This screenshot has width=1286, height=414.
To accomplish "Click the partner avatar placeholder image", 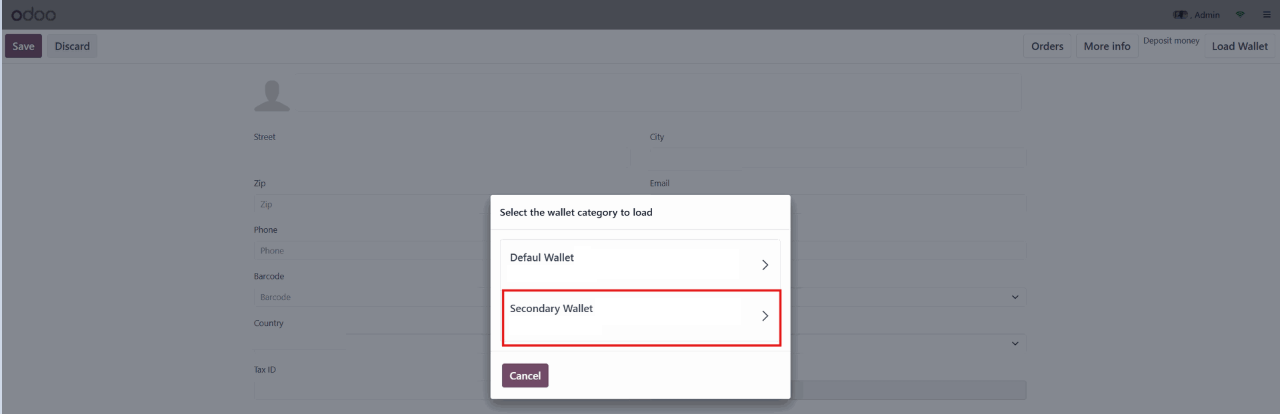I will tap(272, 95).
